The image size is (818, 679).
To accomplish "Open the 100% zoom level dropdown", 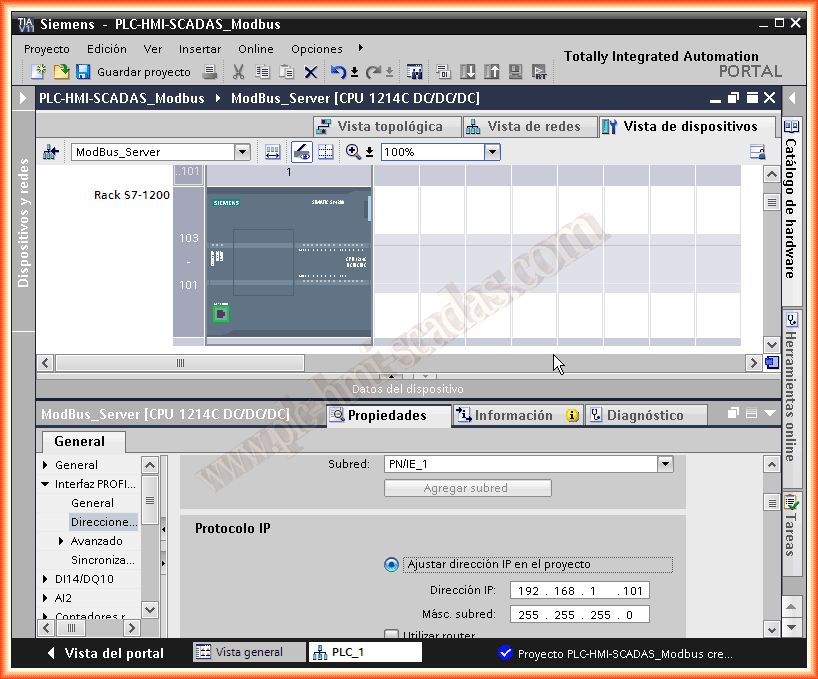I will (492, 152).
